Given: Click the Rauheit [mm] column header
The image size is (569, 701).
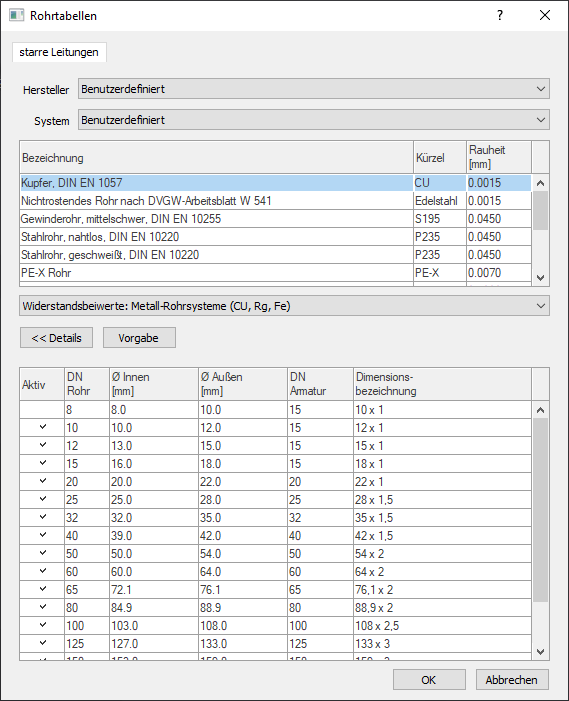Looking at the screenshot, I should tap(499, 157).
